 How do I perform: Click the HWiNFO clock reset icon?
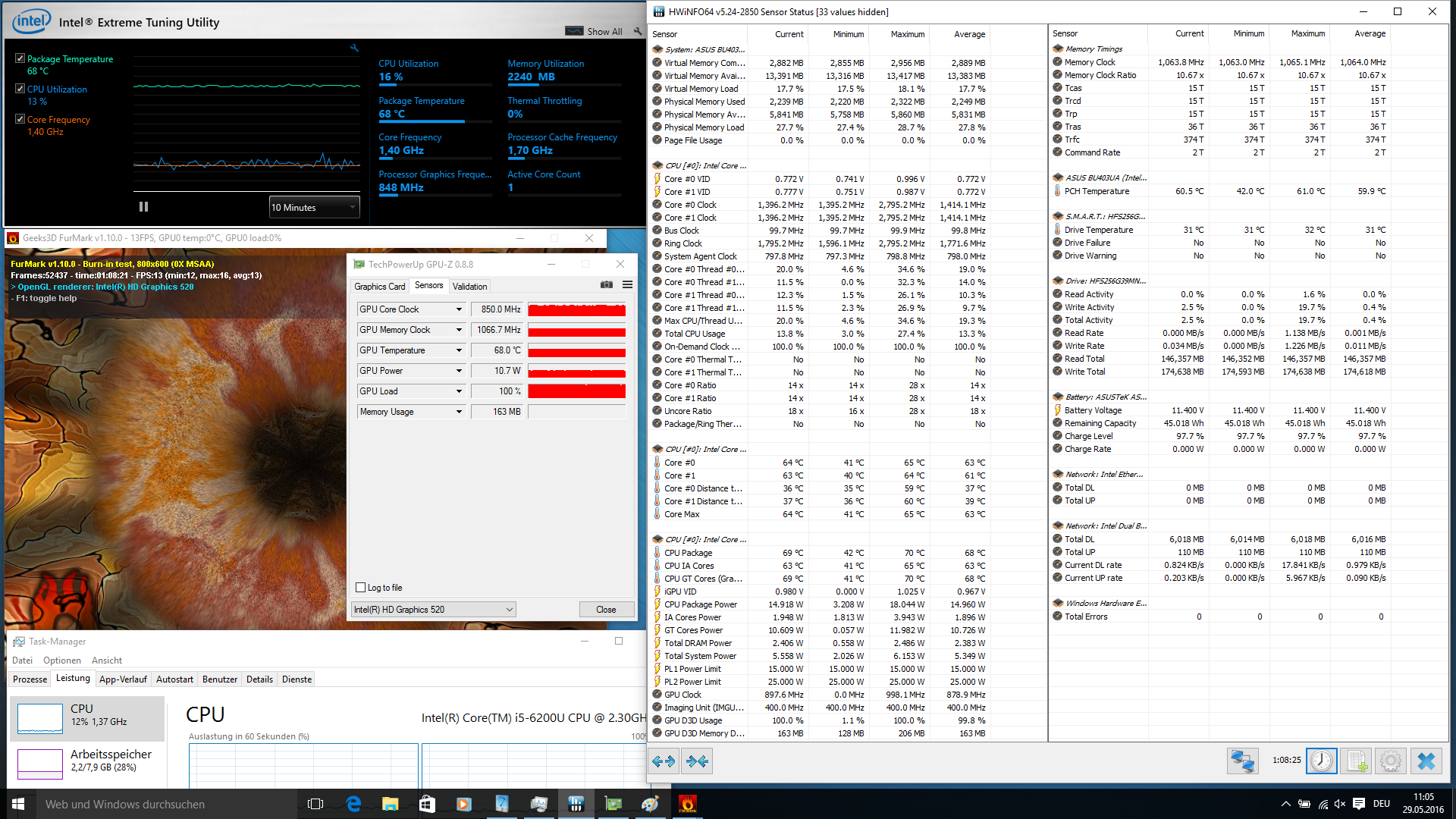pyautogui.click(x=1322, y=761)
